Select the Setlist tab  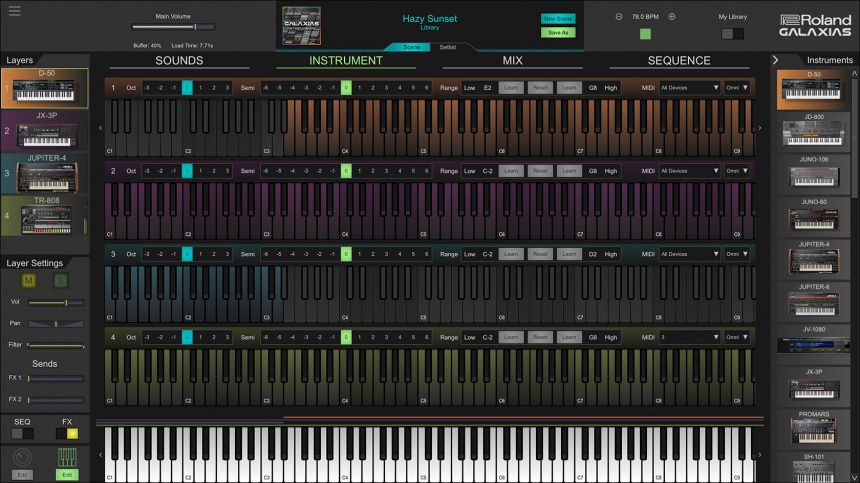(x=448, y=47)
